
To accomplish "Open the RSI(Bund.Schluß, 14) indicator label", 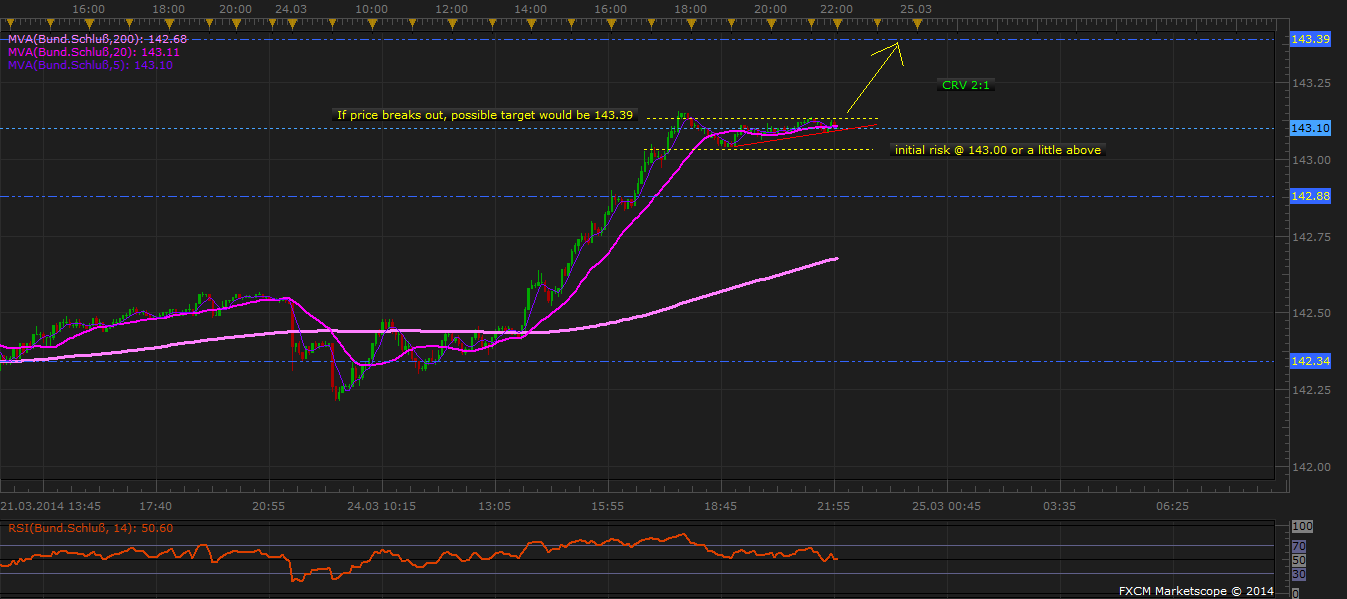I will 90,527.
